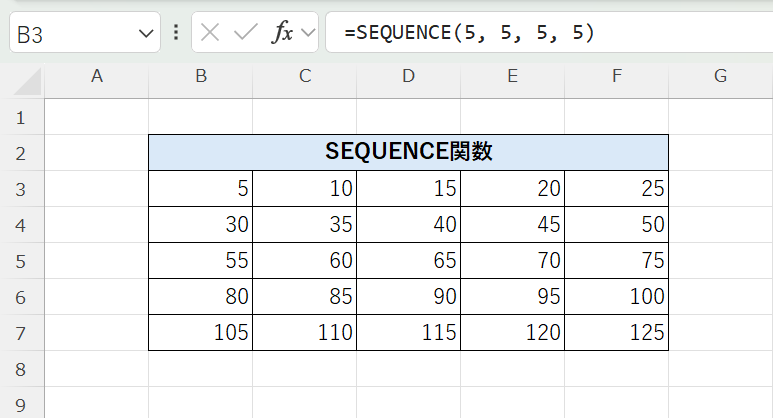The width and height of the screenshot is (773, 418).
Task: Open the Insert Function fx dialog
Action: point(283,33)
